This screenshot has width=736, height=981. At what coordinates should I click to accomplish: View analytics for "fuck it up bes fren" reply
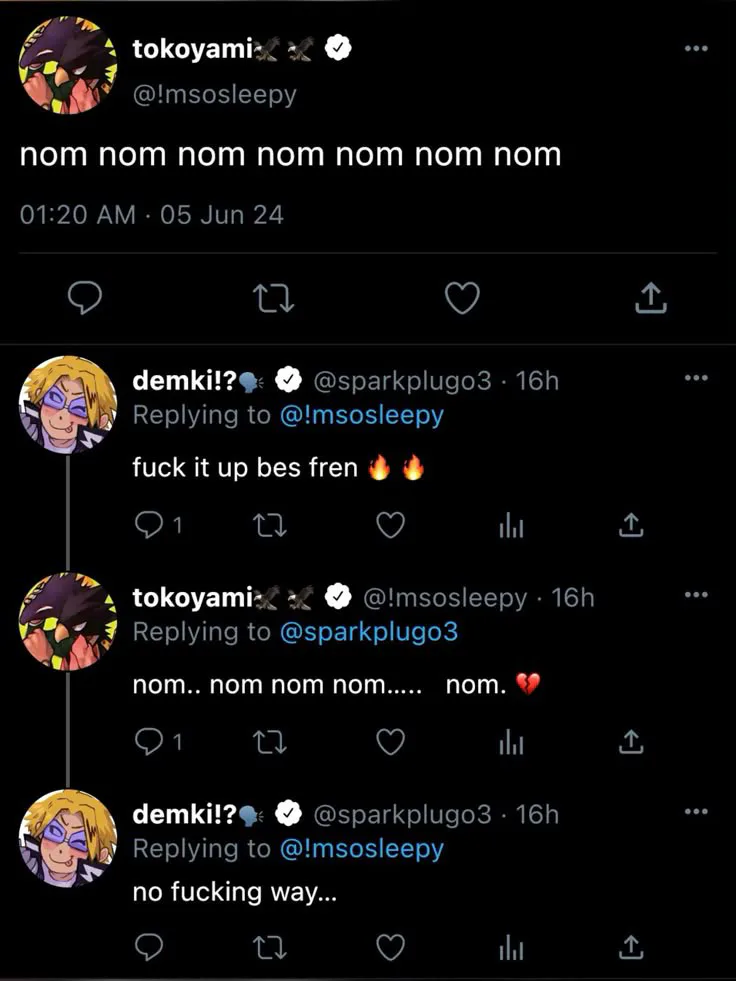pos(511,525)
